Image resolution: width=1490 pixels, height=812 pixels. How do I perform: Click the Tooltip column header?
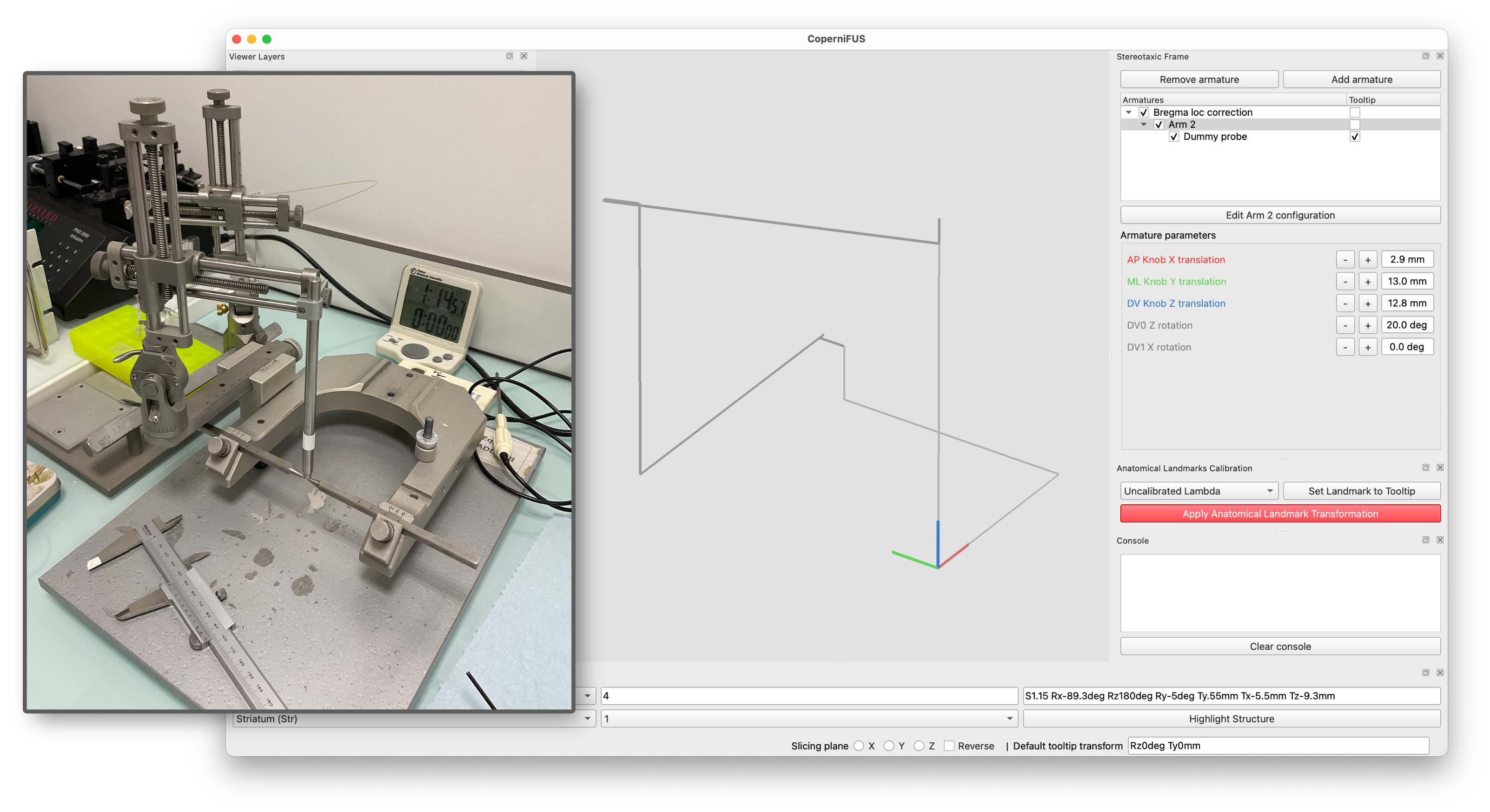click(x=1393, y=99)
